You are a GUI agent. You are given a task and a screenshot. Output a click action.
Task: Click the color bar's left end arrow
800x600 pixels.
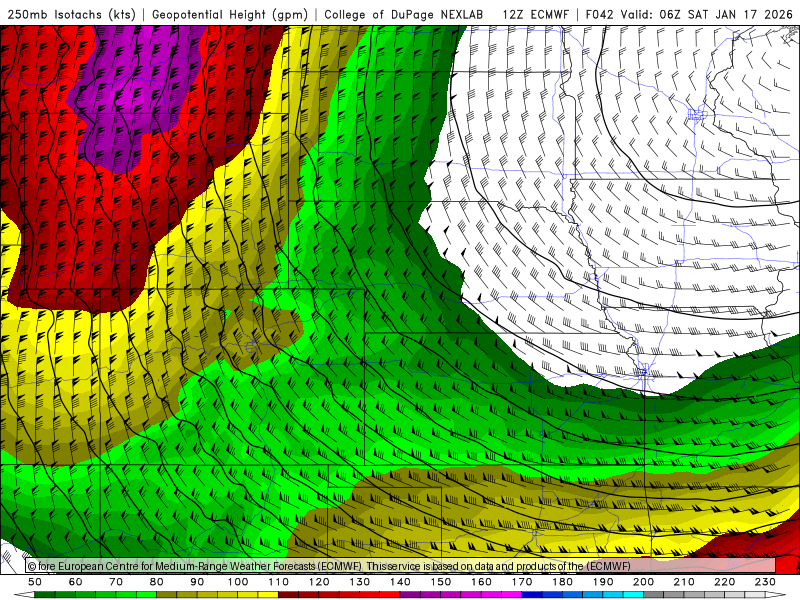pos(24,595)
